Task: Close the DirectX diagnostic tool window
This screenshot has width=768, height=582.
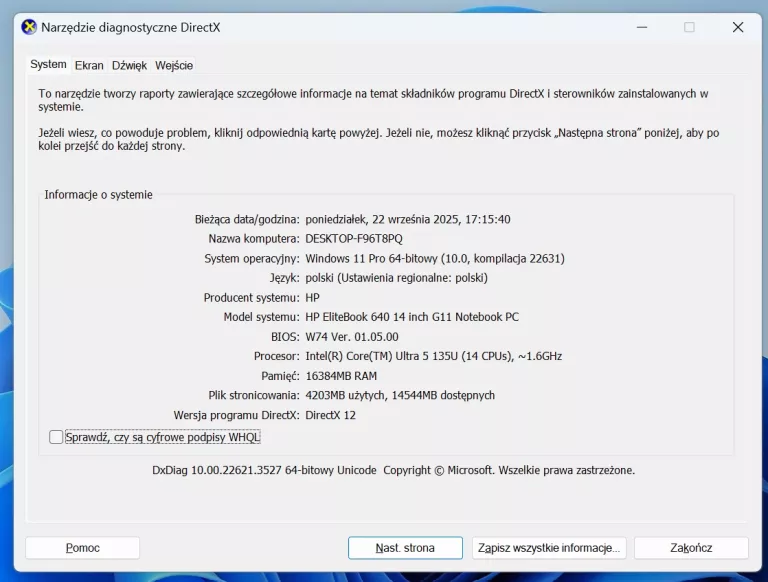Action: tap(738, 28)
